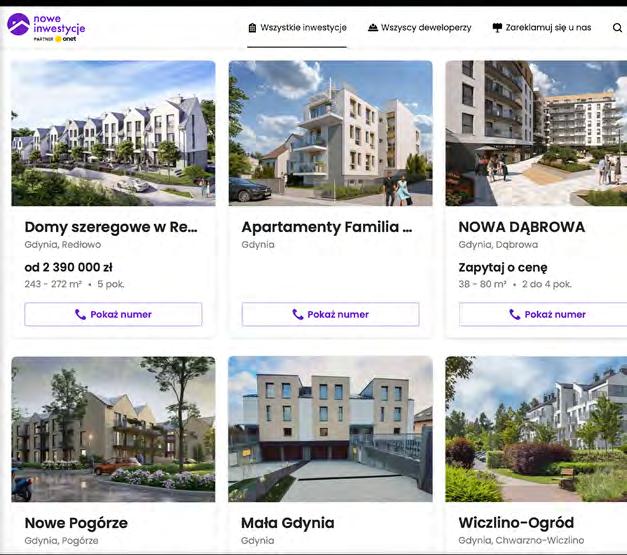Show number for Domy szeregowe listing
Viewport: 627px width, 555px height.
pyautogui.click(x=113, y=314)
